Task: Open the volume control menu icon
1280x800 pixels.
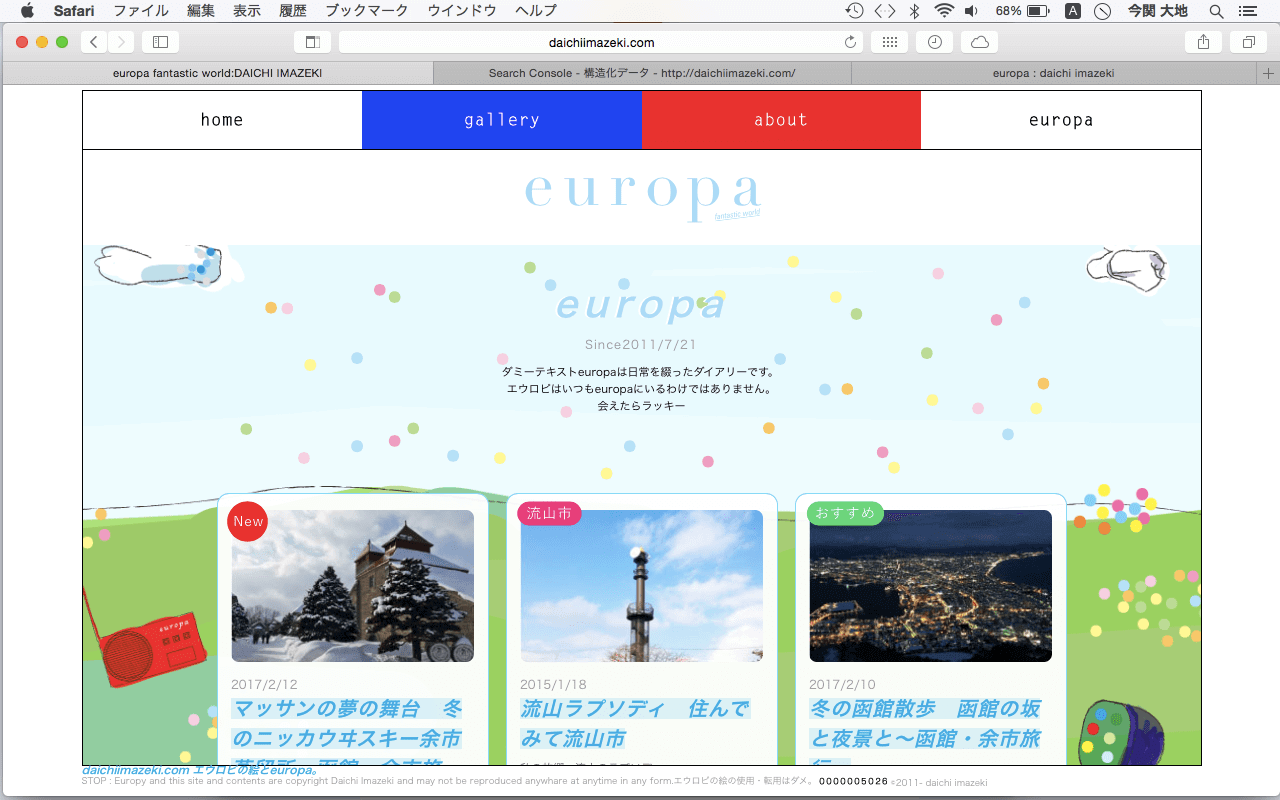Action: pos(972,11)
